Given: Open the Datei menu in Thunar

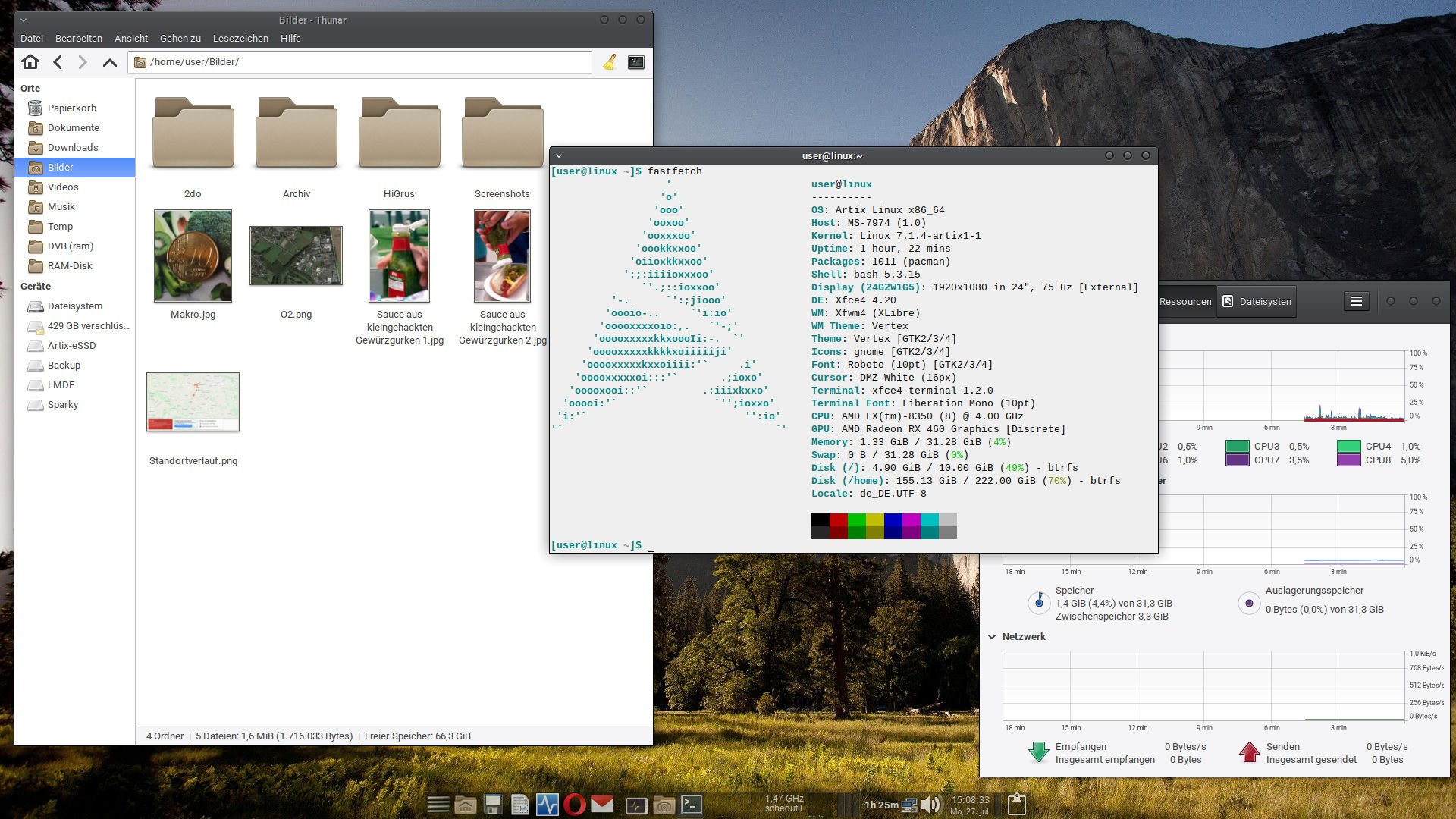Looking at the screenshot, I should tap(32, 39).
